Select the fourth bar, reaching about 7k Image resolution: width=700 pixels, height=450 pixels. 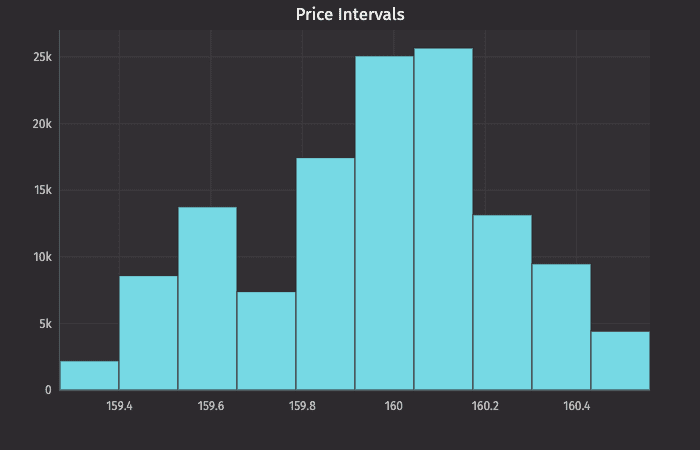(x=266, y=340)
